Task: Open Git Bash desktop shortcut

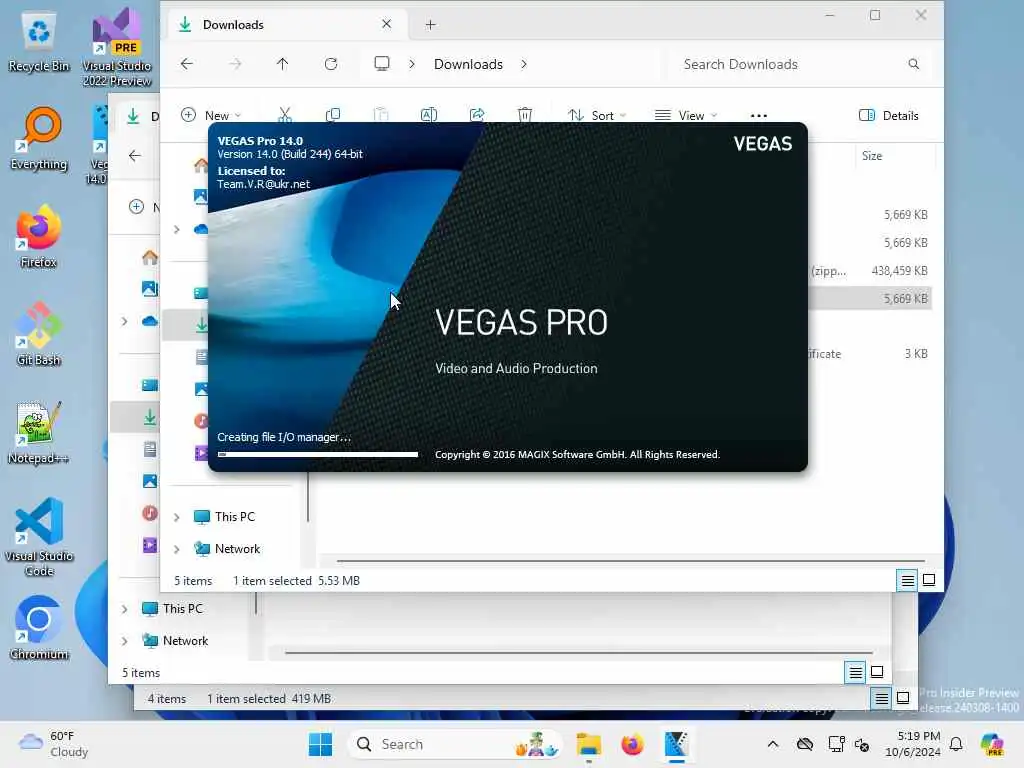Action: 39,334
